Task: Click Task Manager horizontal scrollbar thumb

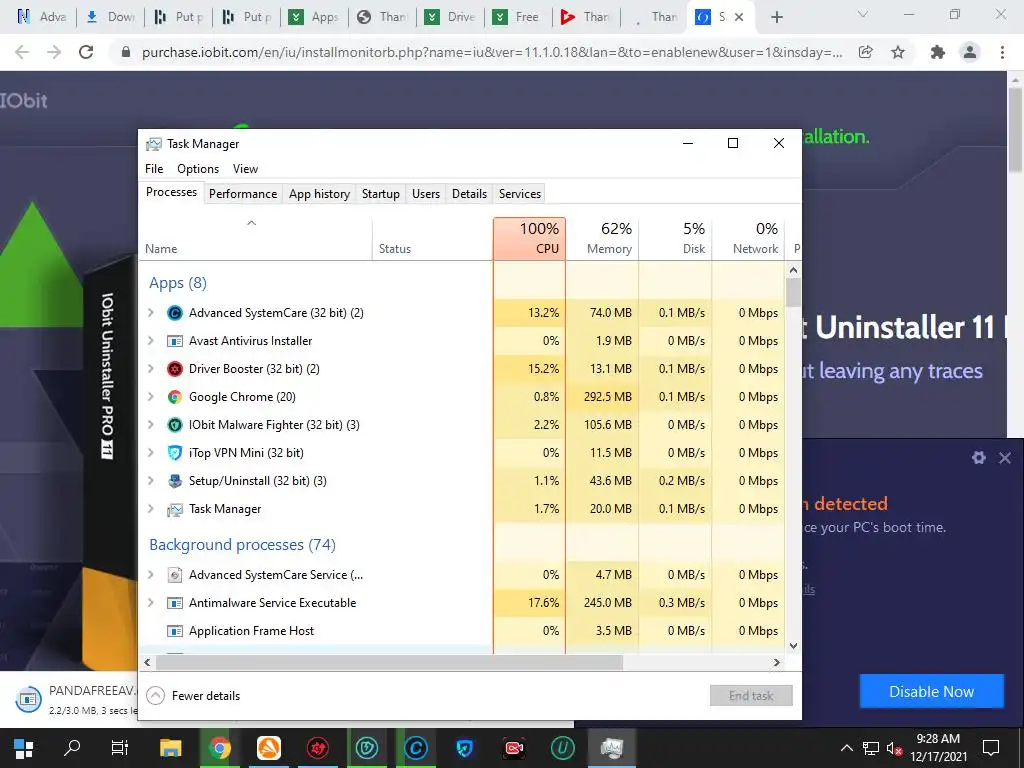Action: (389, 662)
